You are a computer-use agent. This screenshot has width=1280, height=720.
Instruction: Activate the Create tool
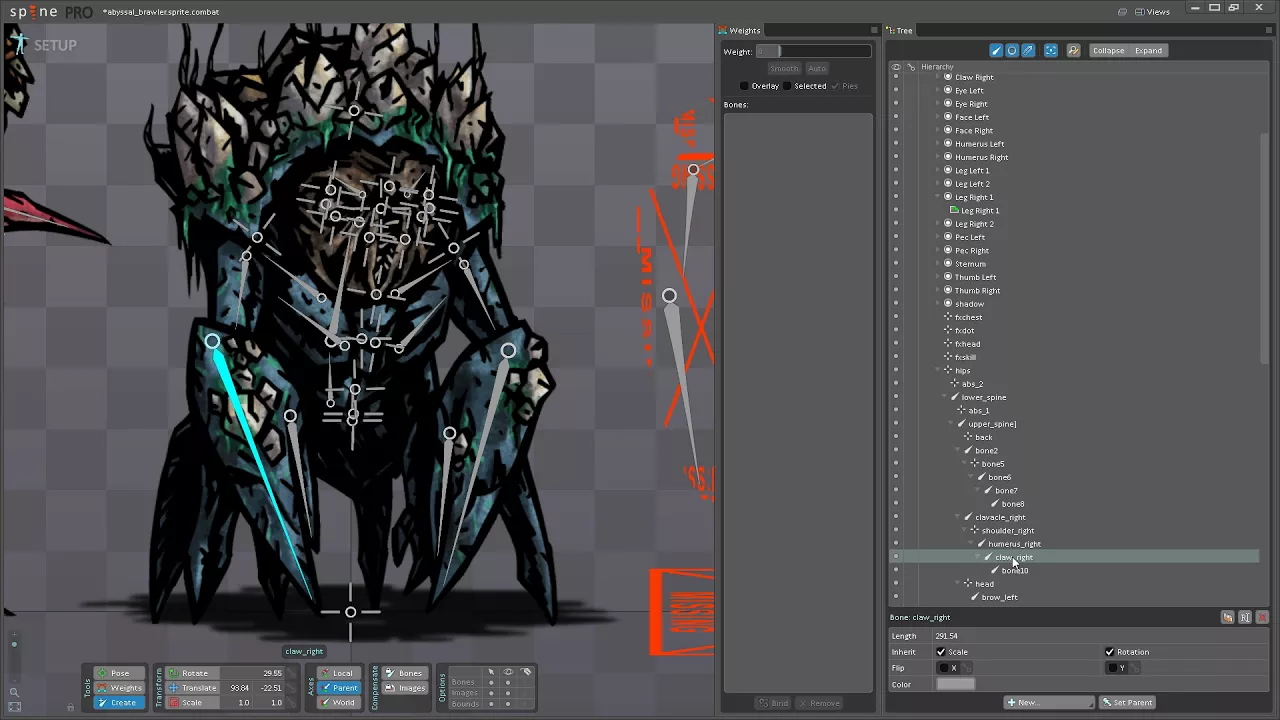119,703
